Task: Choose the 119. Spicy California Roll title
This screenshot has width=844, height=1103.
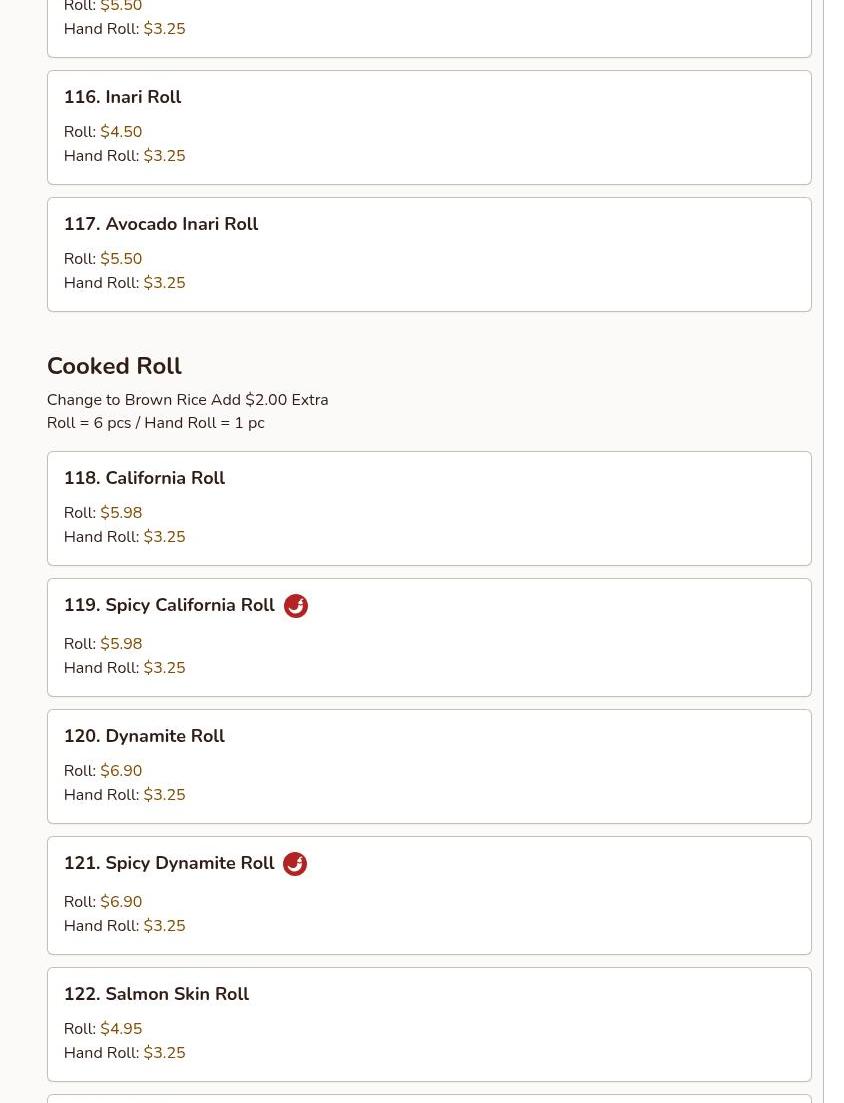Action: point(168,605)
